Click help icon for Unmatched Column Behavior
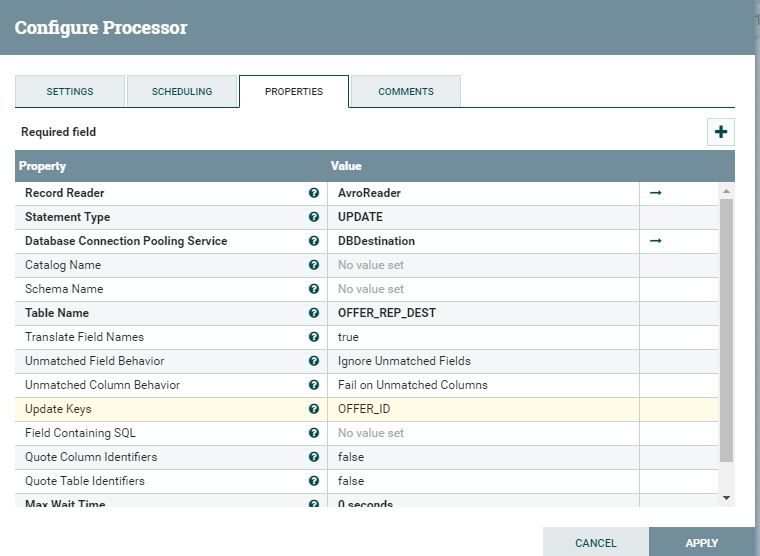The width and height of the screenshot is (760, 556). (x=314, y=385)
